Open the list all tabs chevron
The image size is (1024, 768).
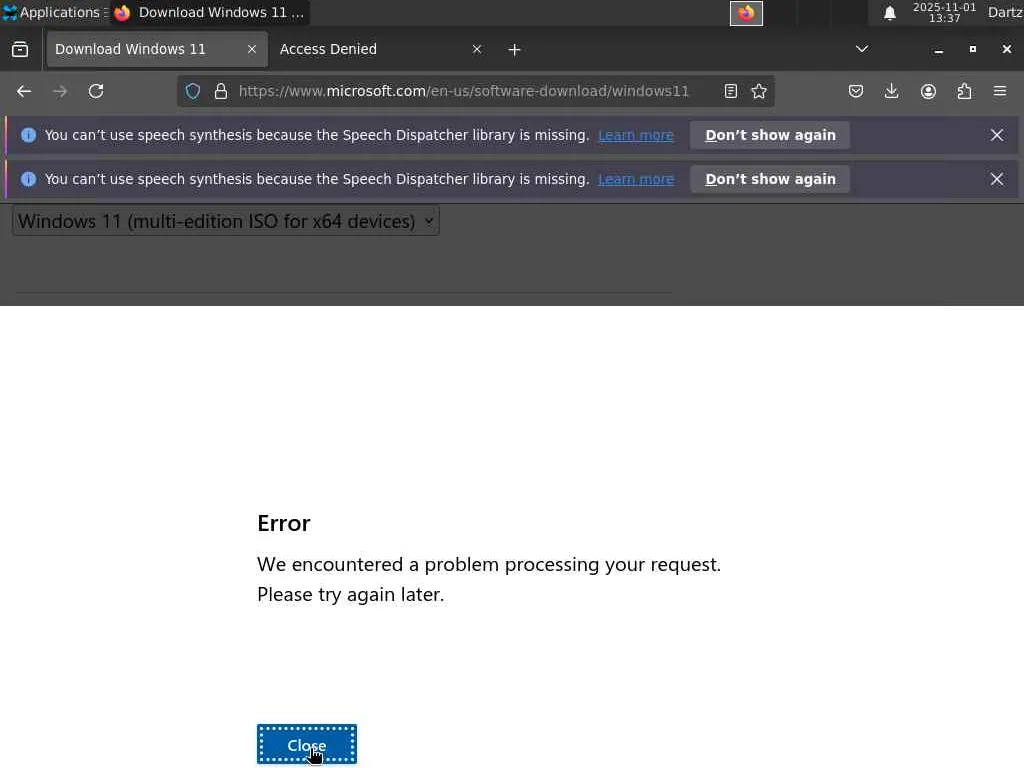(x=862, y=49)
